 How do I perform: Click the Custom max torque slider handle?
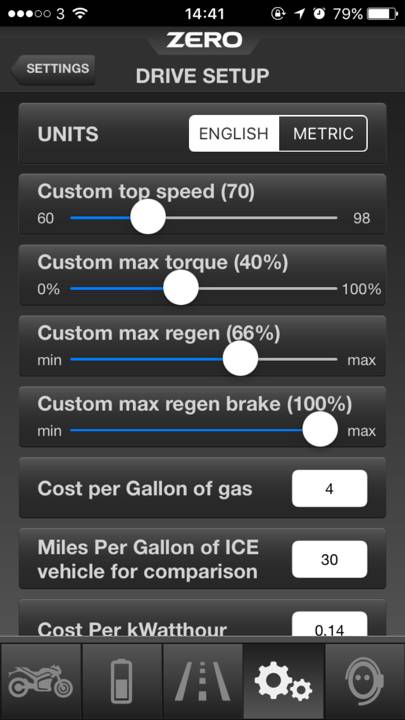pyautogui.click(x=181, y=287)
